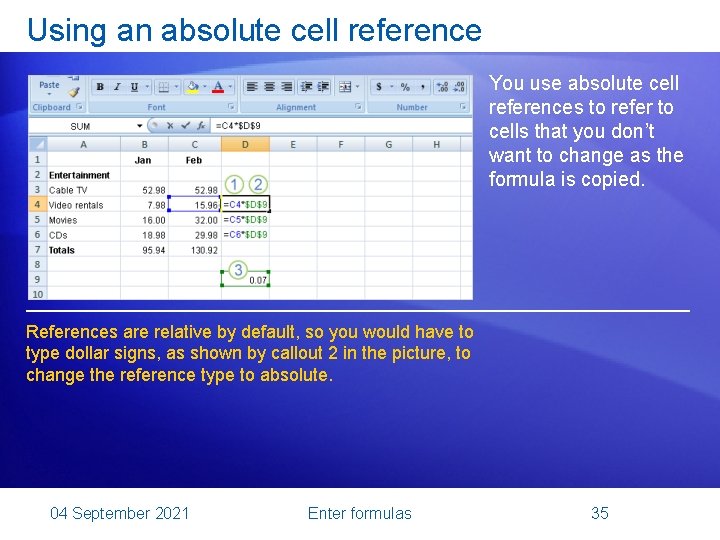The width and height of the screenshot is (720, 540).
Task: Apply cell Borders icon
Action: [163, 87]
